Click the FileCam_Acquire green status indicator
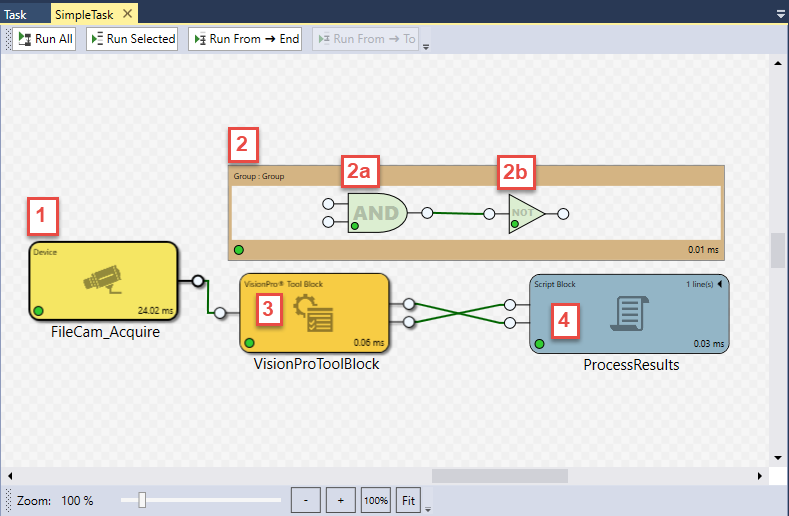Screen dimensions: 789x516 tap(38, 310)
